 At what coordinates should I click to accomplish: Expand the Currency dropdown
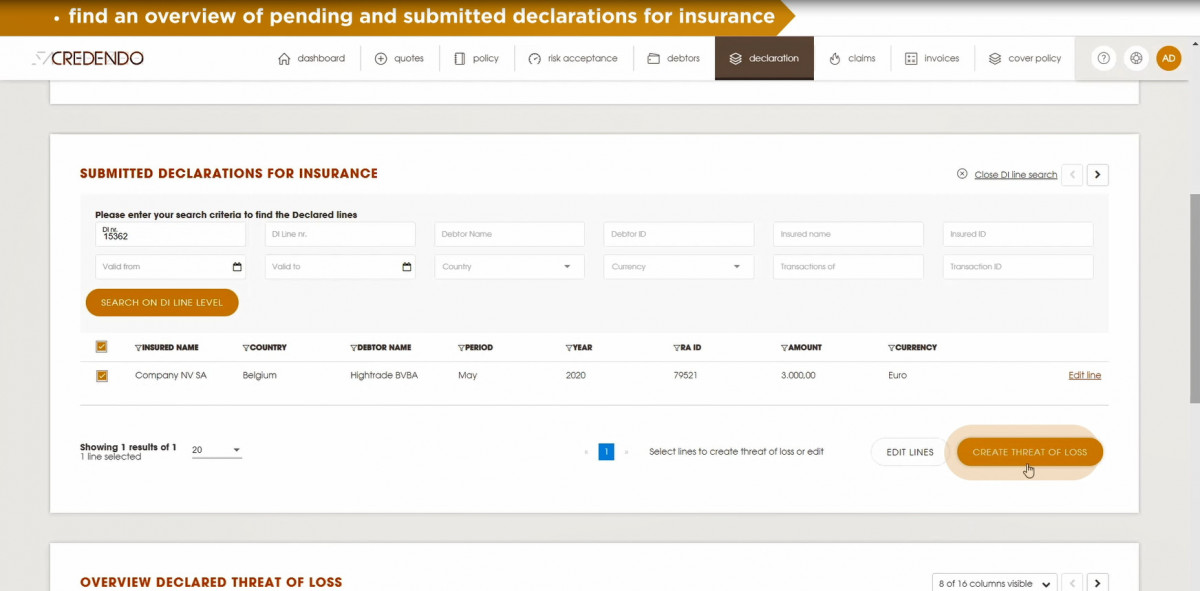tap(679, 267)
